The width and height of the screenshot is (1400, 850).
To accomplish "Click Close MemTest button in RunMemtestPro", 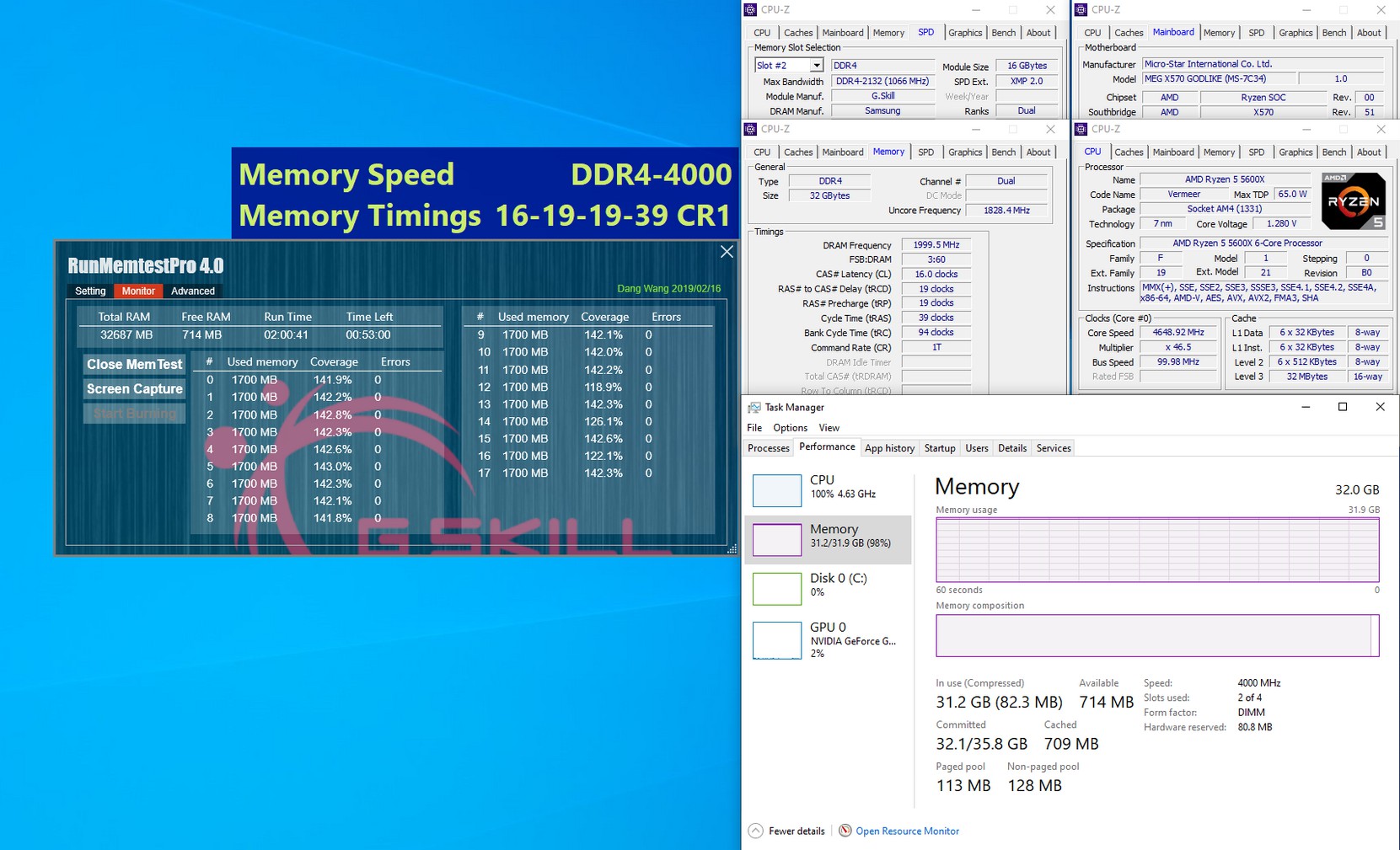I will pyautogui.click(x=134, y=365).
